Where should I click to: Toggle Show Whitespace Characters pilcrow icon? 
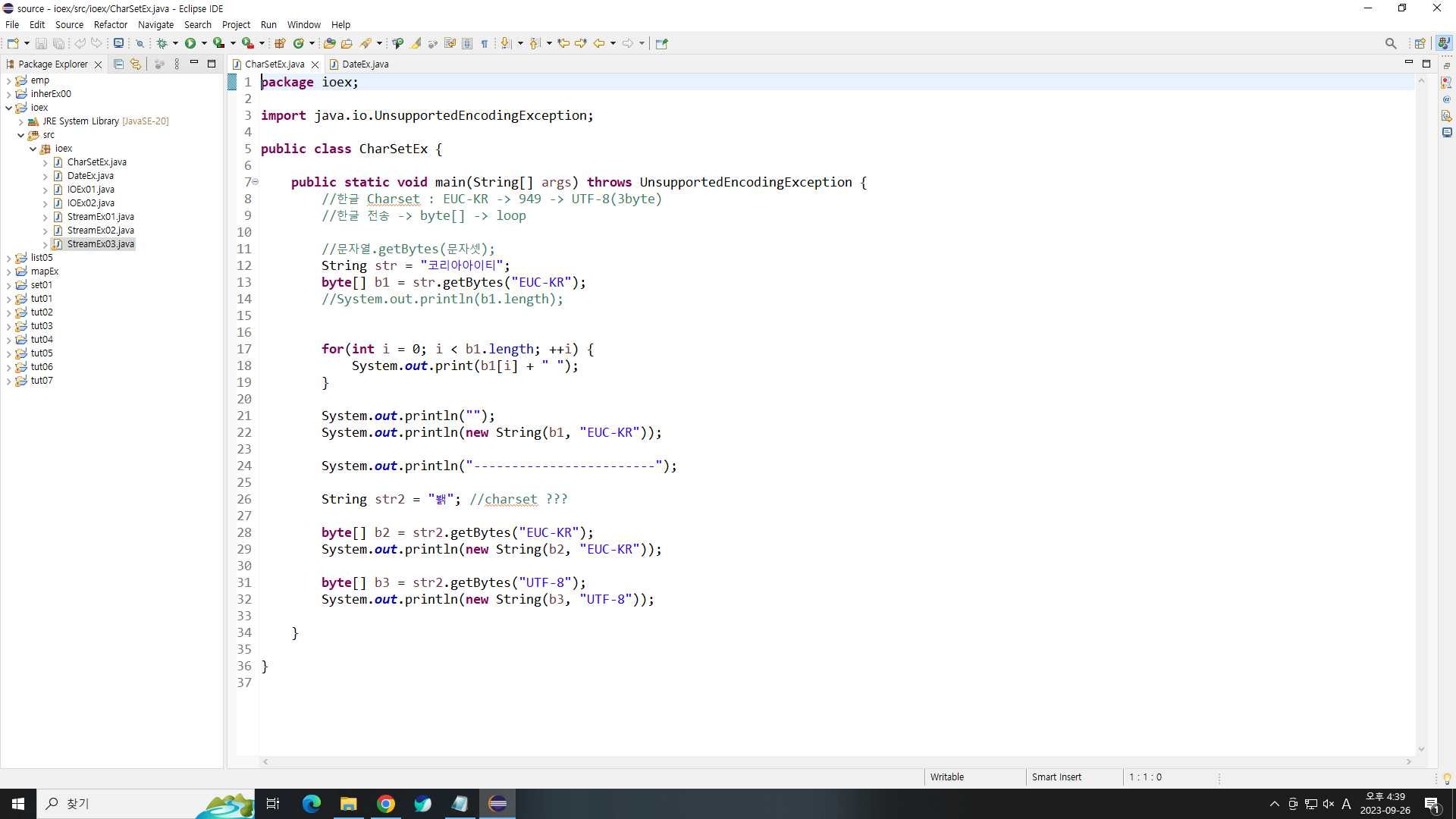(x=485, y=43)
